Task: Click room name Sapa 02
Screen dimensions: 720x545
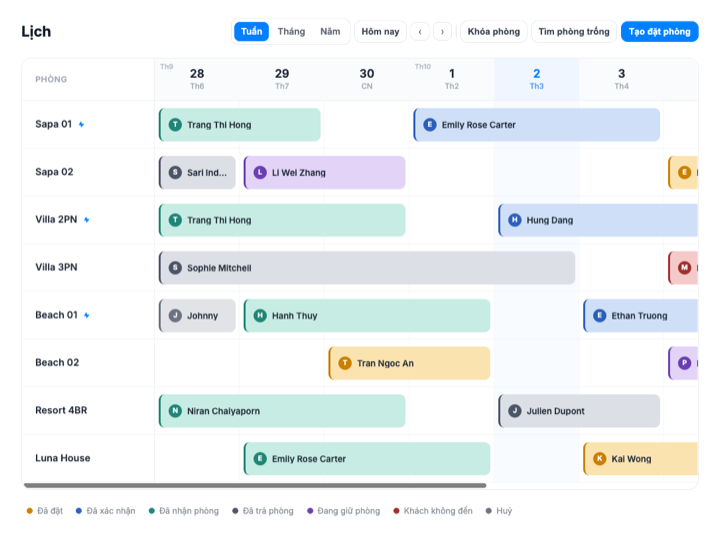Action: (54, 172)
